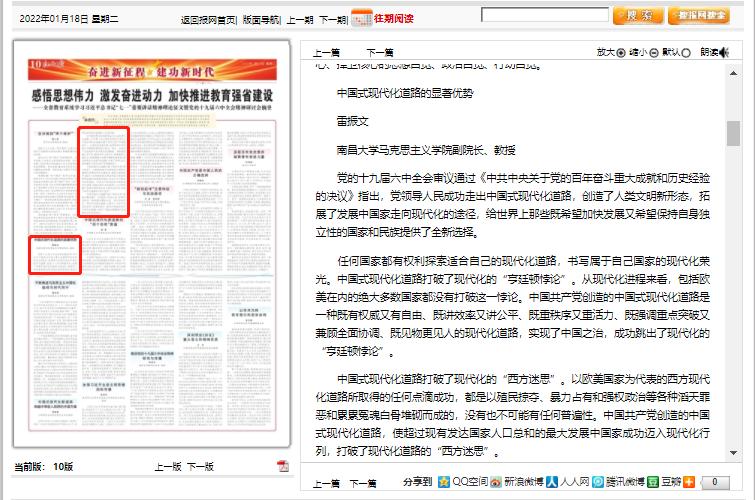The width and height of the screenshot is (755, 500).
Task: Click the article scrollbar up arrow
Action: coord(733,73)
